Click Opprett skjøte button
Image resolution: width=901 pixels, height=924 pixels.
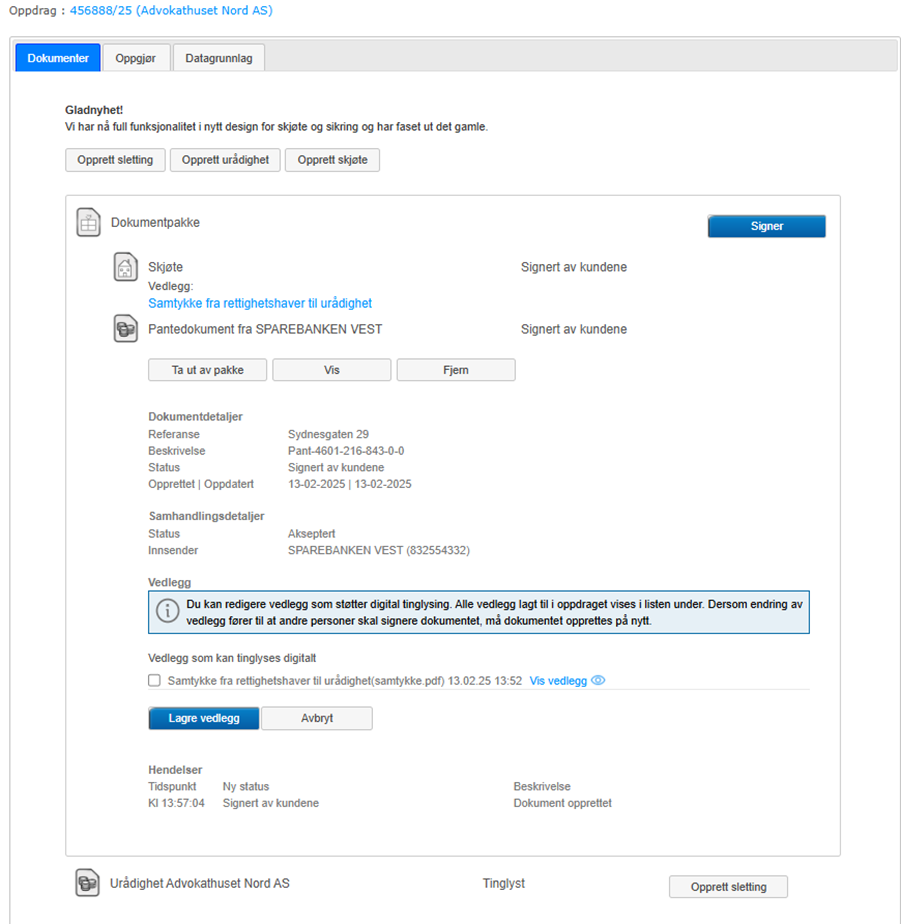[332, 160]
